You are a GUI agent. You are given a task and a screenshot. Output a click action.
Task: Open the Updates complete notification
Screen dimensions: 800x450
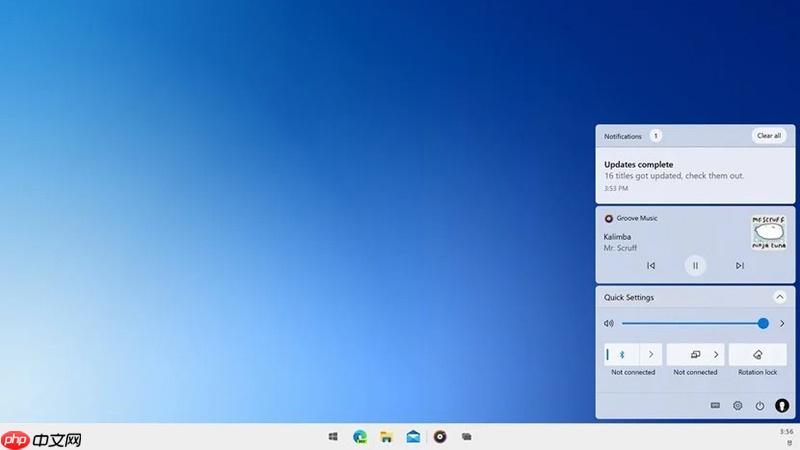point(695,176)
